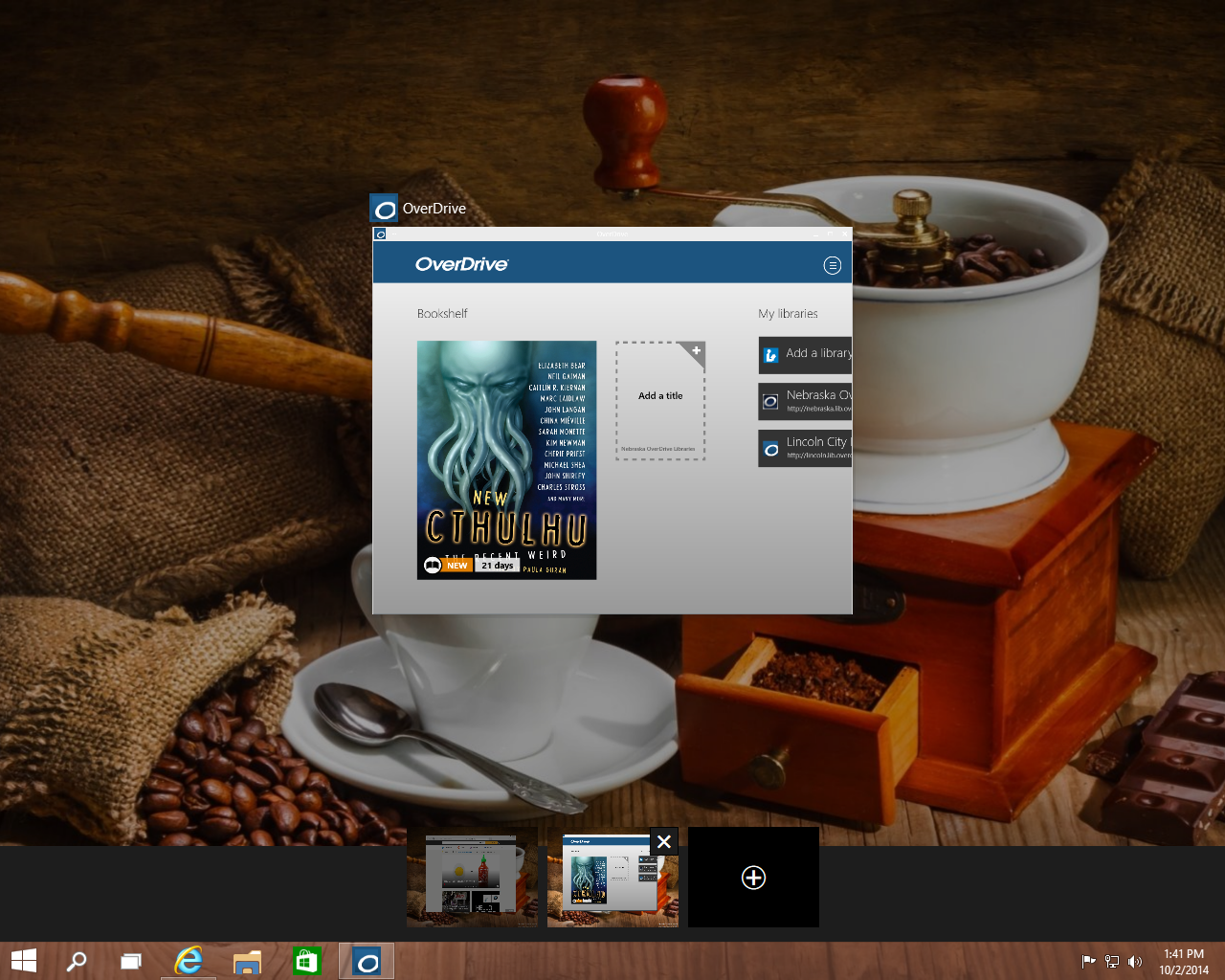Click the network tray icon
Viewport: 1225px width, 980px height.
click(1112, 962)
